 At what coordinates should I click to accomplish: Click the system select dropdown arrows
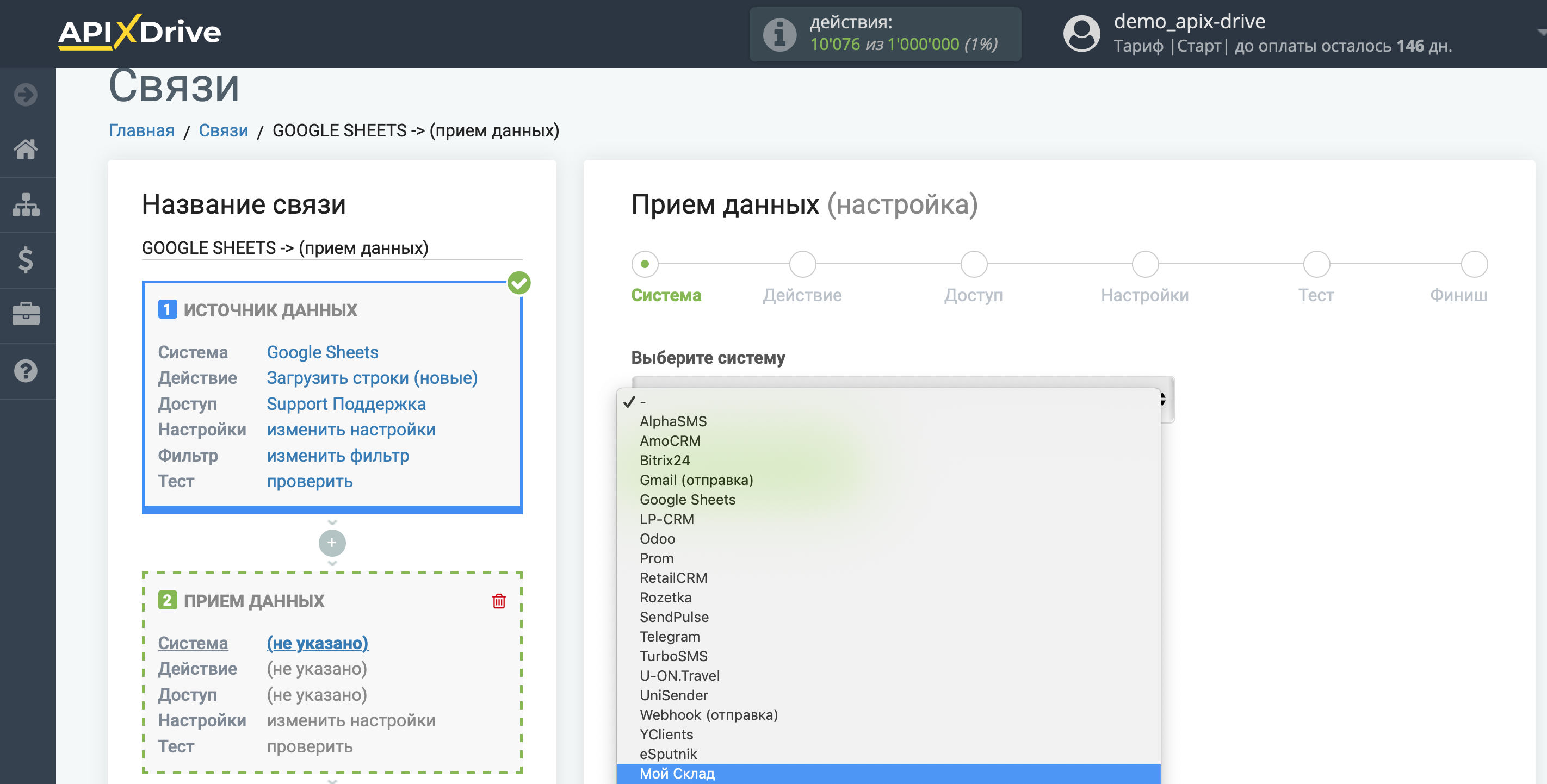pos(1164,399)
